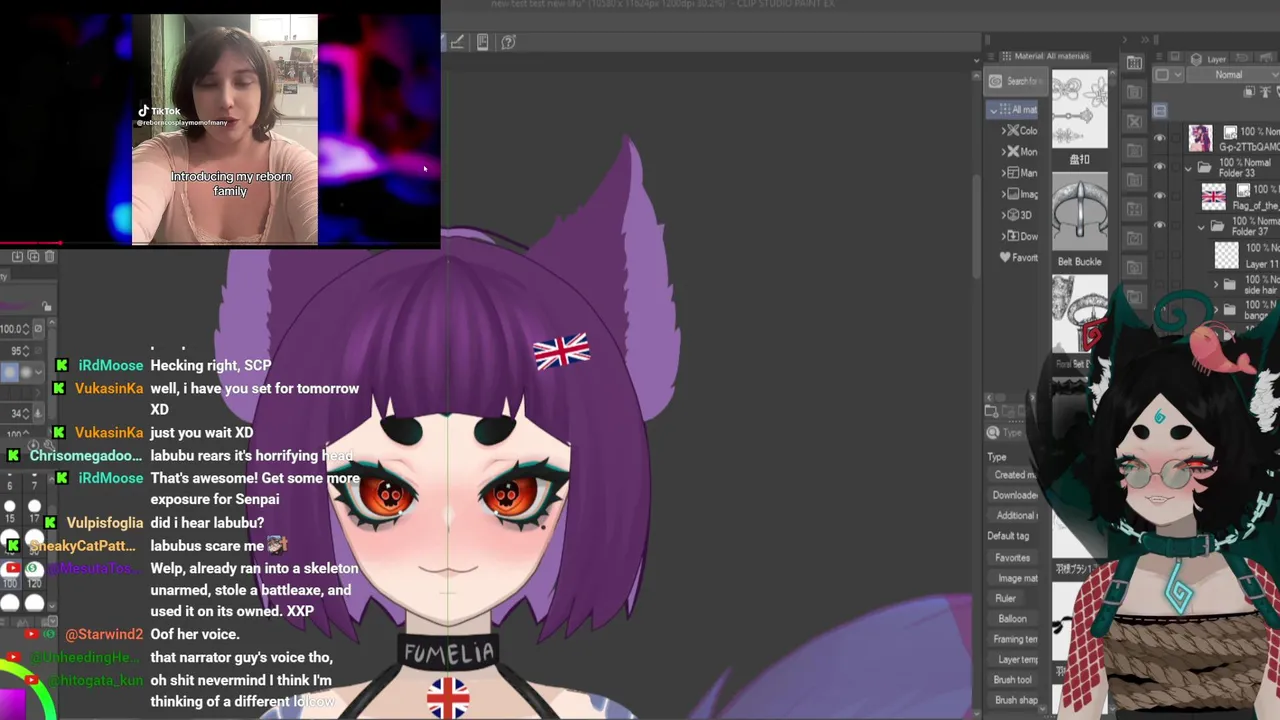Collapse Folder 33 in the layer list
Viewport: 1280px width, 720px height.
click(1189, 168)
